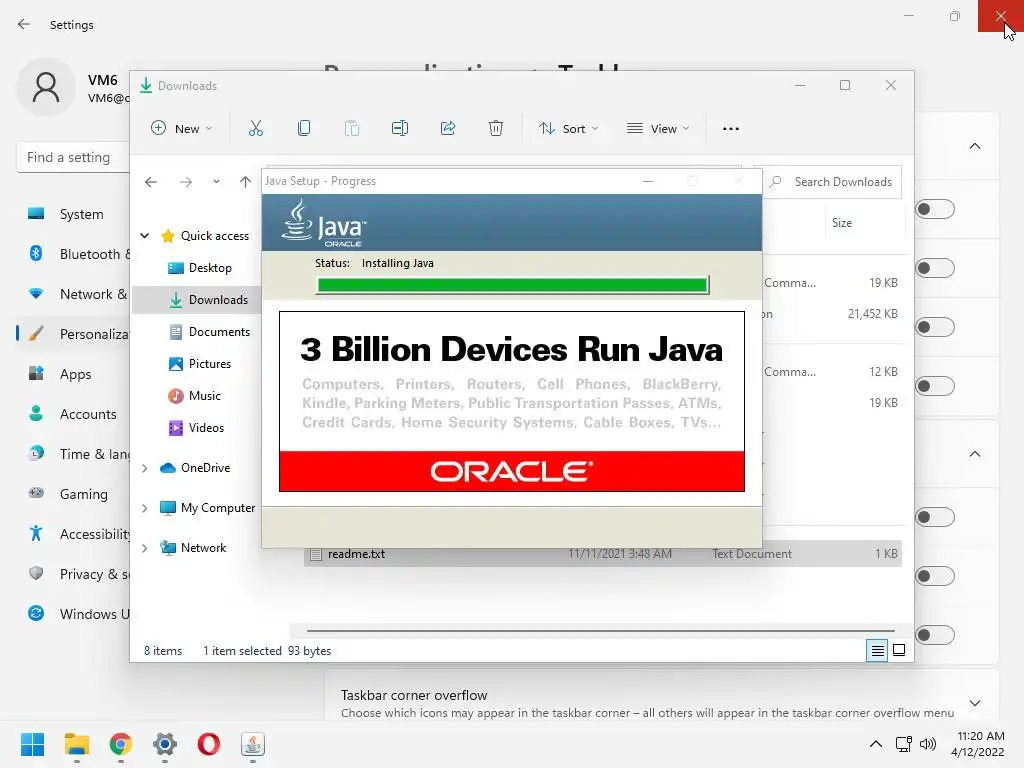Viewport: 1024px width, 768px height.
Task: Select Pictures in Quick access
Action: pyautogui.click(x=200, y=364)
